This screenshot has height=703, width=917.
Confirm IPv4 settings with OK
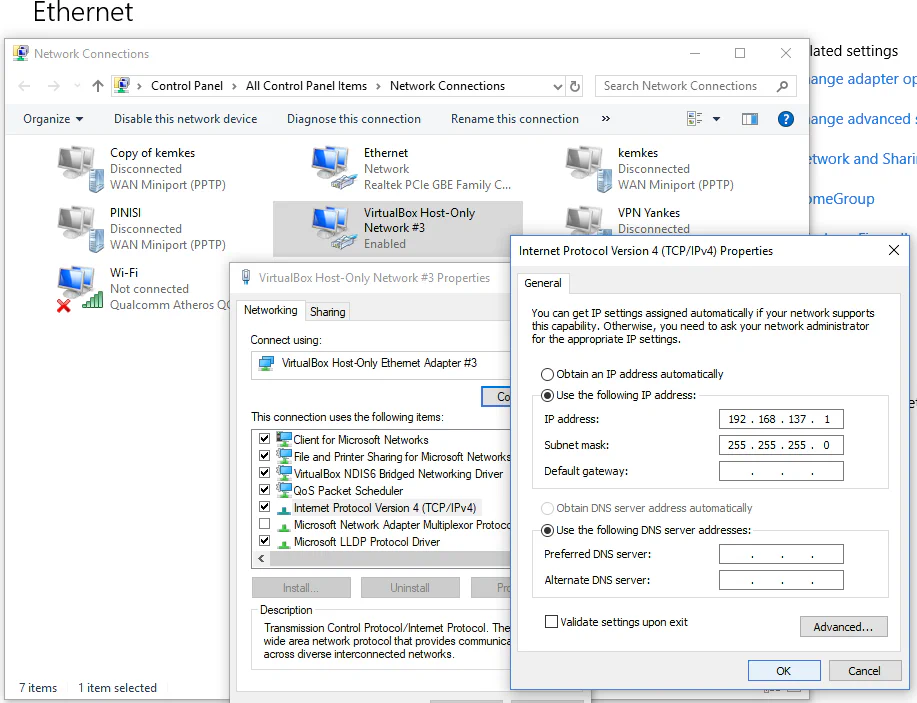pos(784,671)
